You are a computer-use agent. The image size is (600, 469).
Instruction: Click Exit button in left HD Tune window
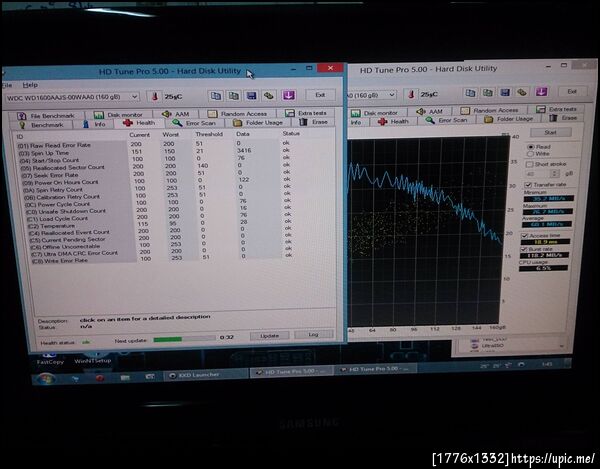(320, 94)
